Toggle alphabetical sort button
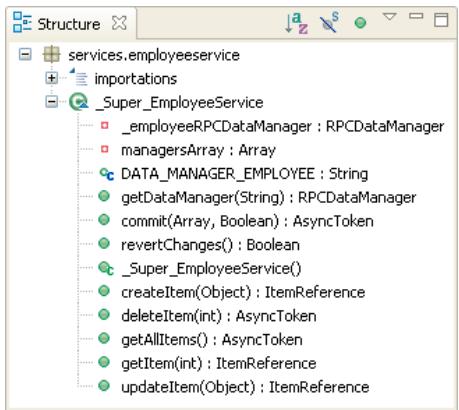The height and width of the screenshot is (410, 459). (x=297, y=23)
